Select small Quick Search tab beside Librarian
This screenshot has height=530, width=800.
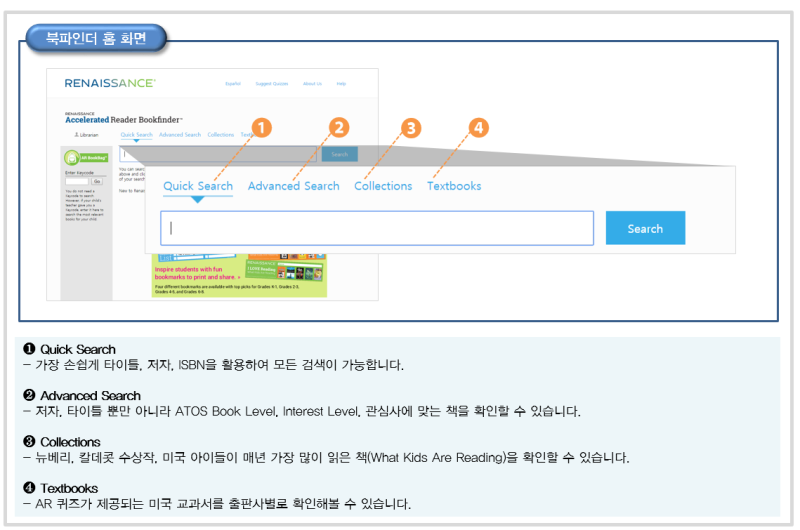pyautogui.click(x=136, y=135)
